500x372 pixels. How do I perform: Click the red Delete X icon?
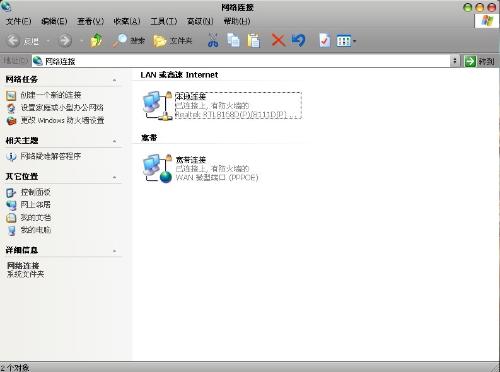(278, 40)
